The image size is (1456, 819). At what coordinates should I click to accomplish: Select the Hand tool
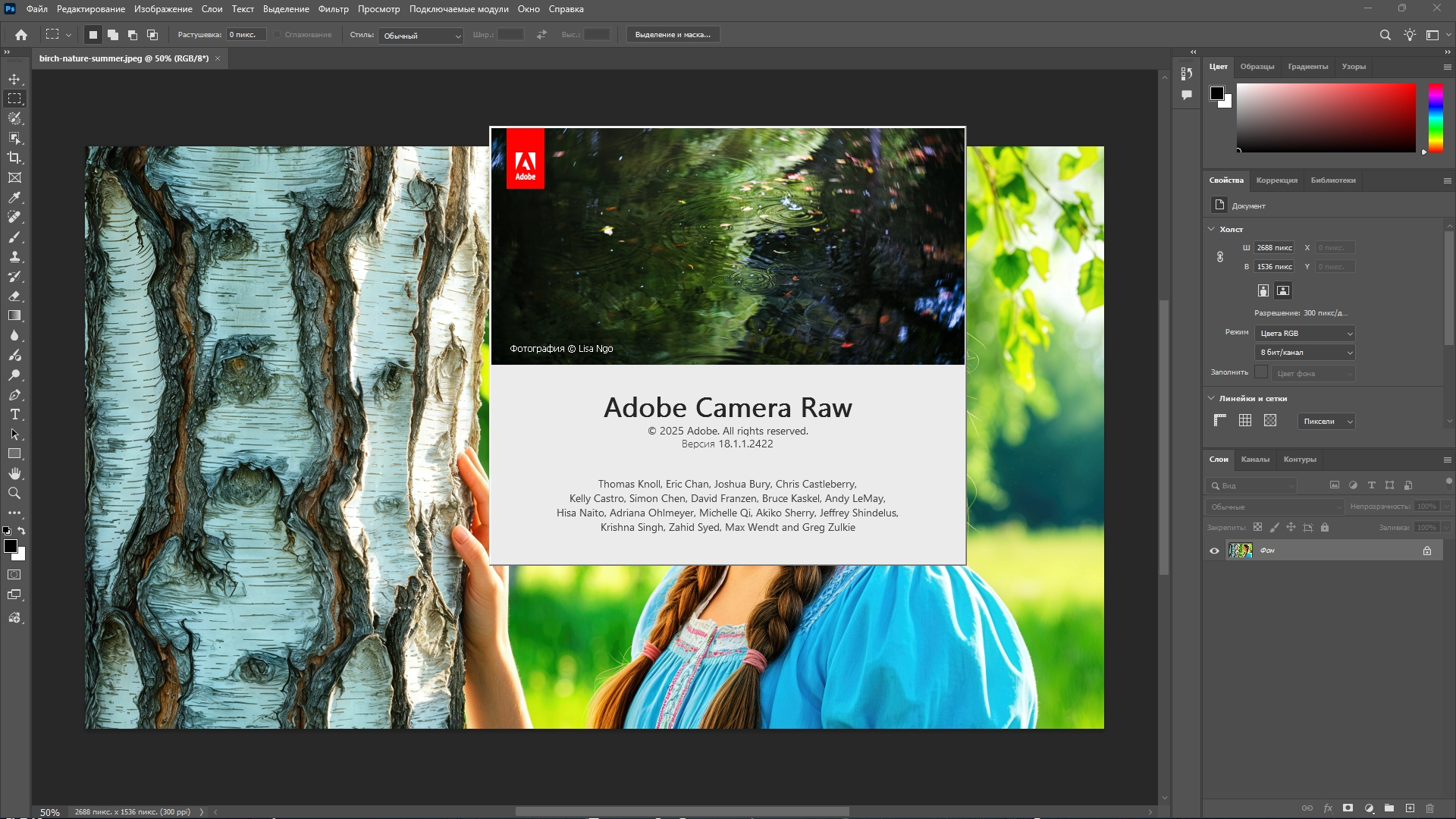(14, 473)
